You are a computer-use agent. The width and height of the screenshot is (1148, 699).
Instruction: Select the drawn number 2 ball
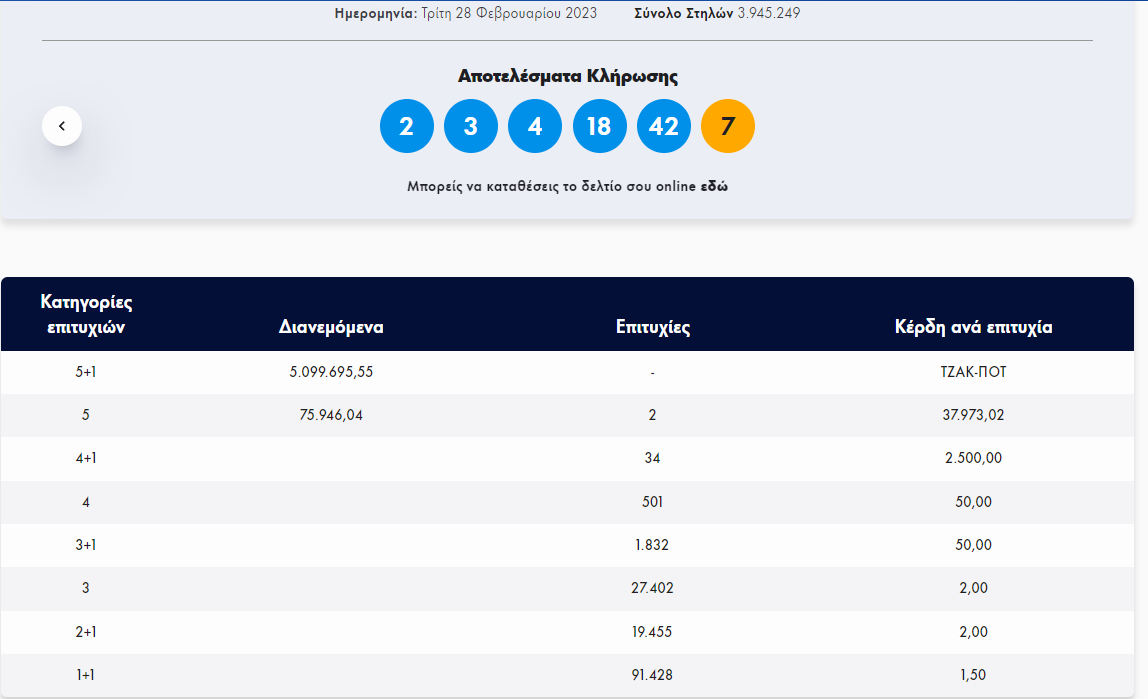click(x=406, y=126)
